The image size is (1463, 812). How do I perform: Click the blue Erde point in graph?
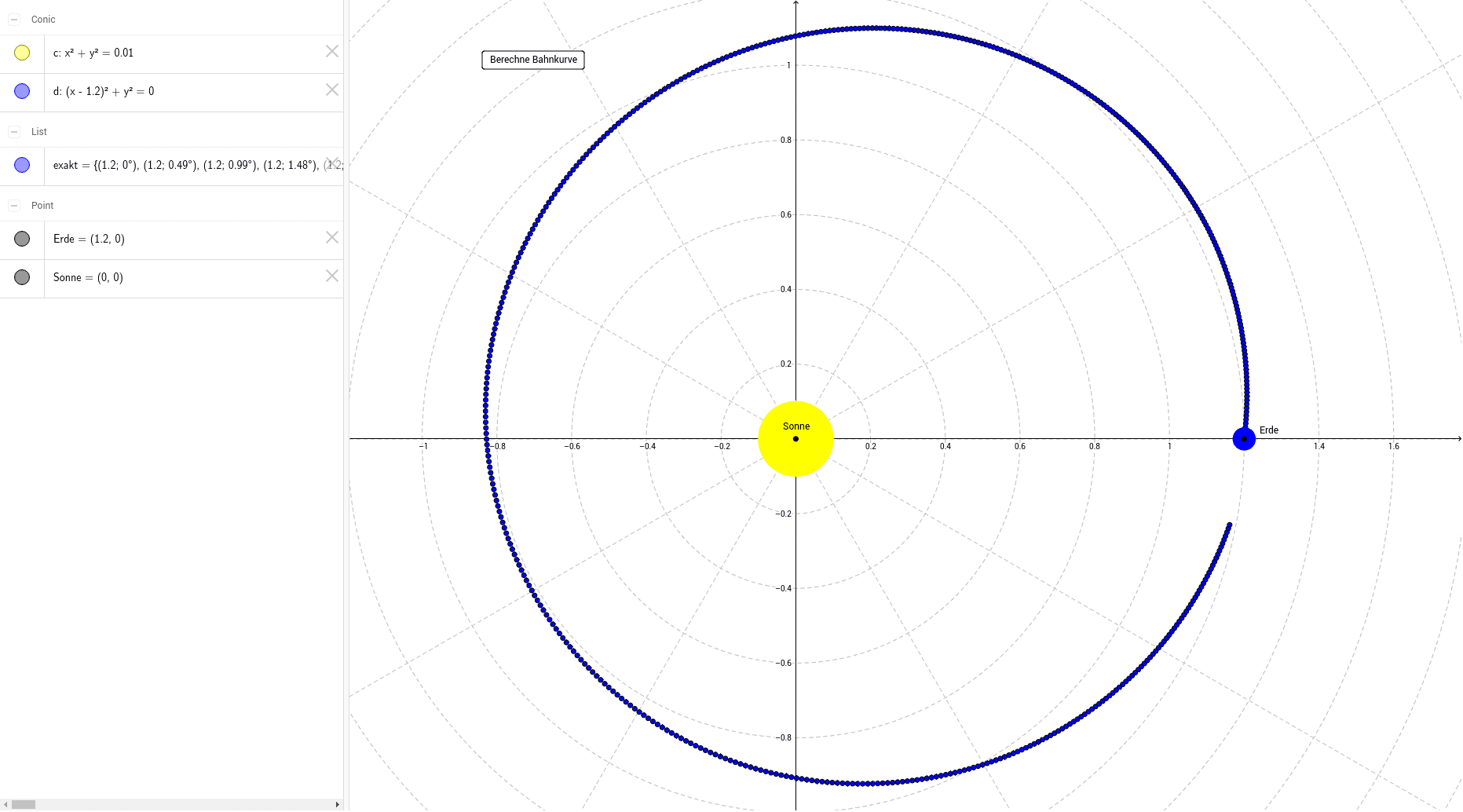click(1244, 439)
